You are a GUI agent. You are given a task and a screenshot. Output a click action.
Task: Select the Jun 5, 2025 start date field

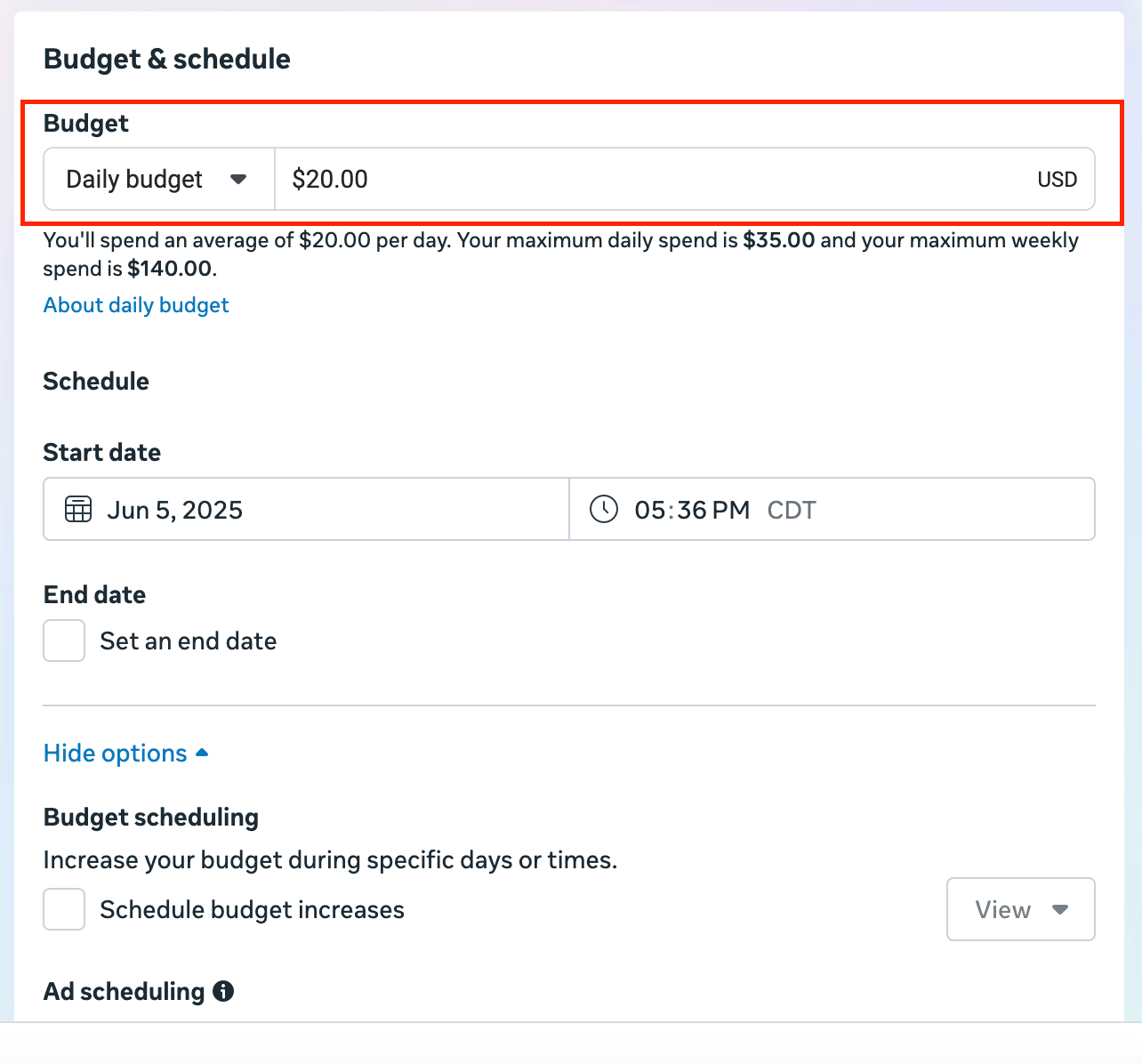coord(306,510)
